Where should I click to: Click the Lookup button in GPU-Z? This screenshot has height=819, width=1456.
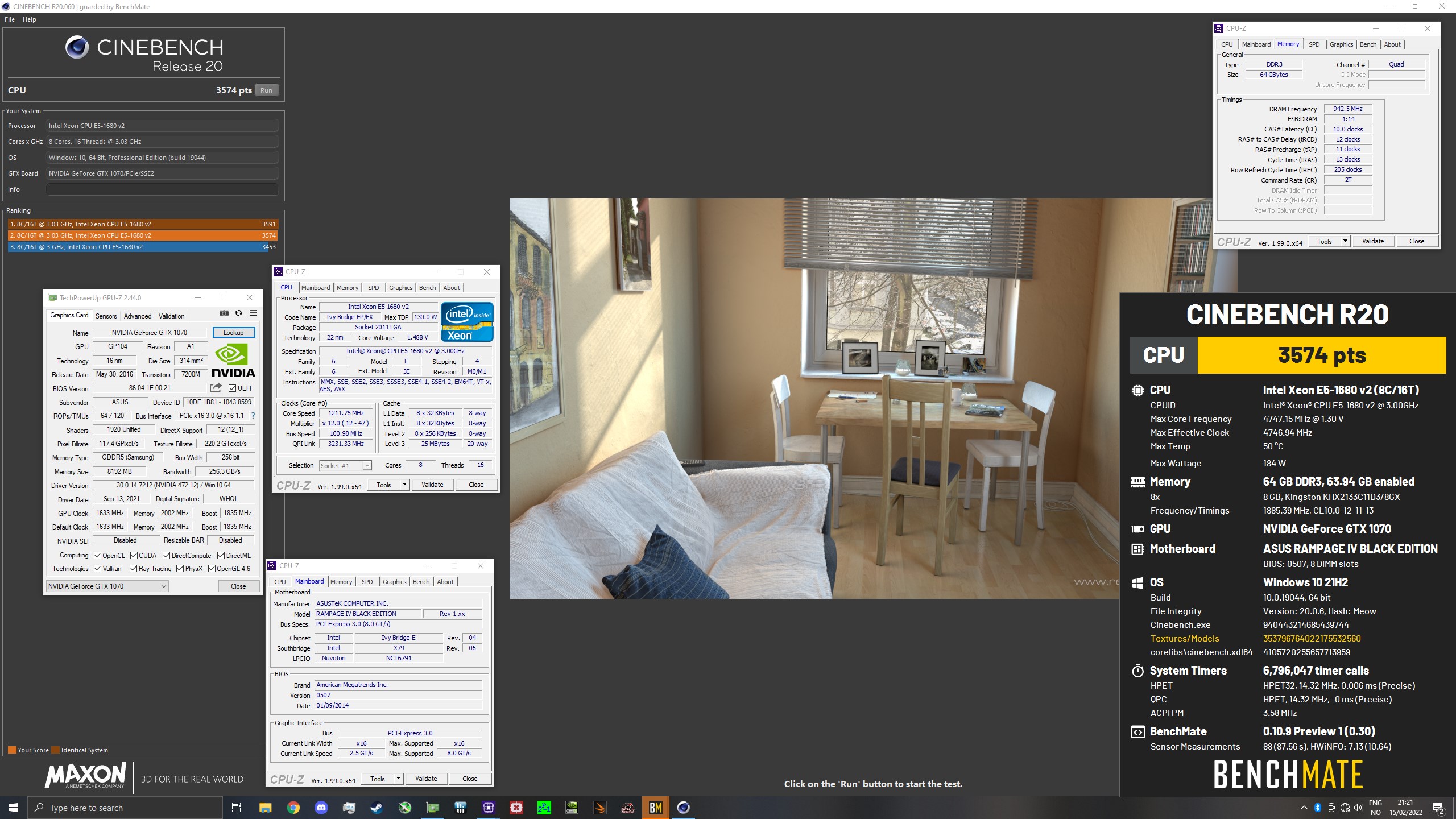tap(234, 333)
